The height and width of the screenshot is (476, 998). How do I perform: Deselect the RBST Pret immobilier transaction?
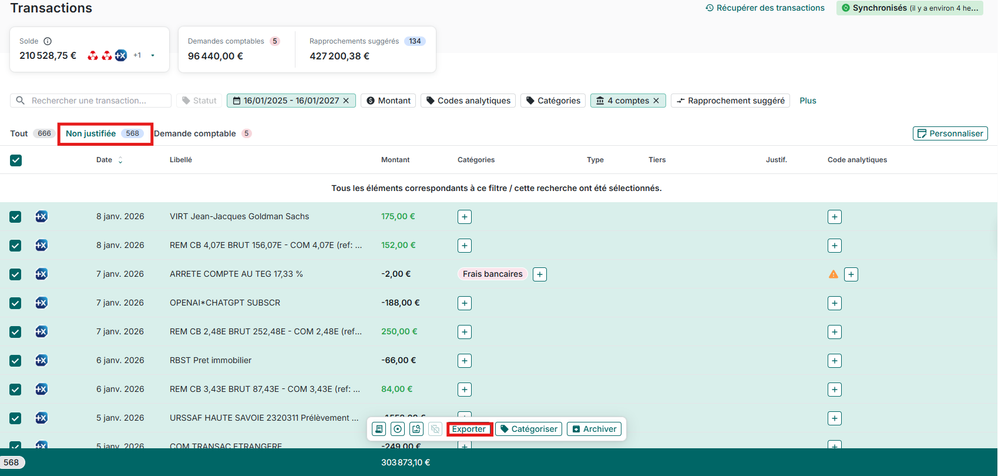pos(16,361)
